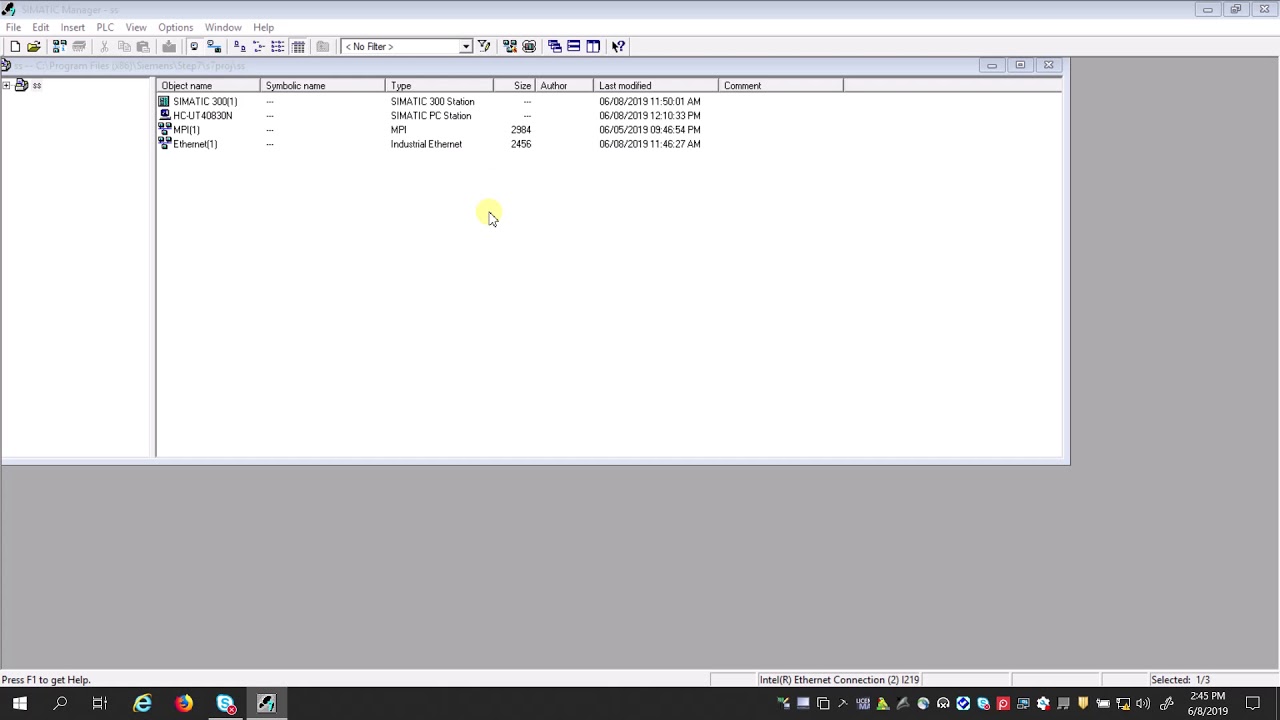This screenshot has width=1280, height=720.
Task: Switch to Details view icon
Action: pos(298,46)
